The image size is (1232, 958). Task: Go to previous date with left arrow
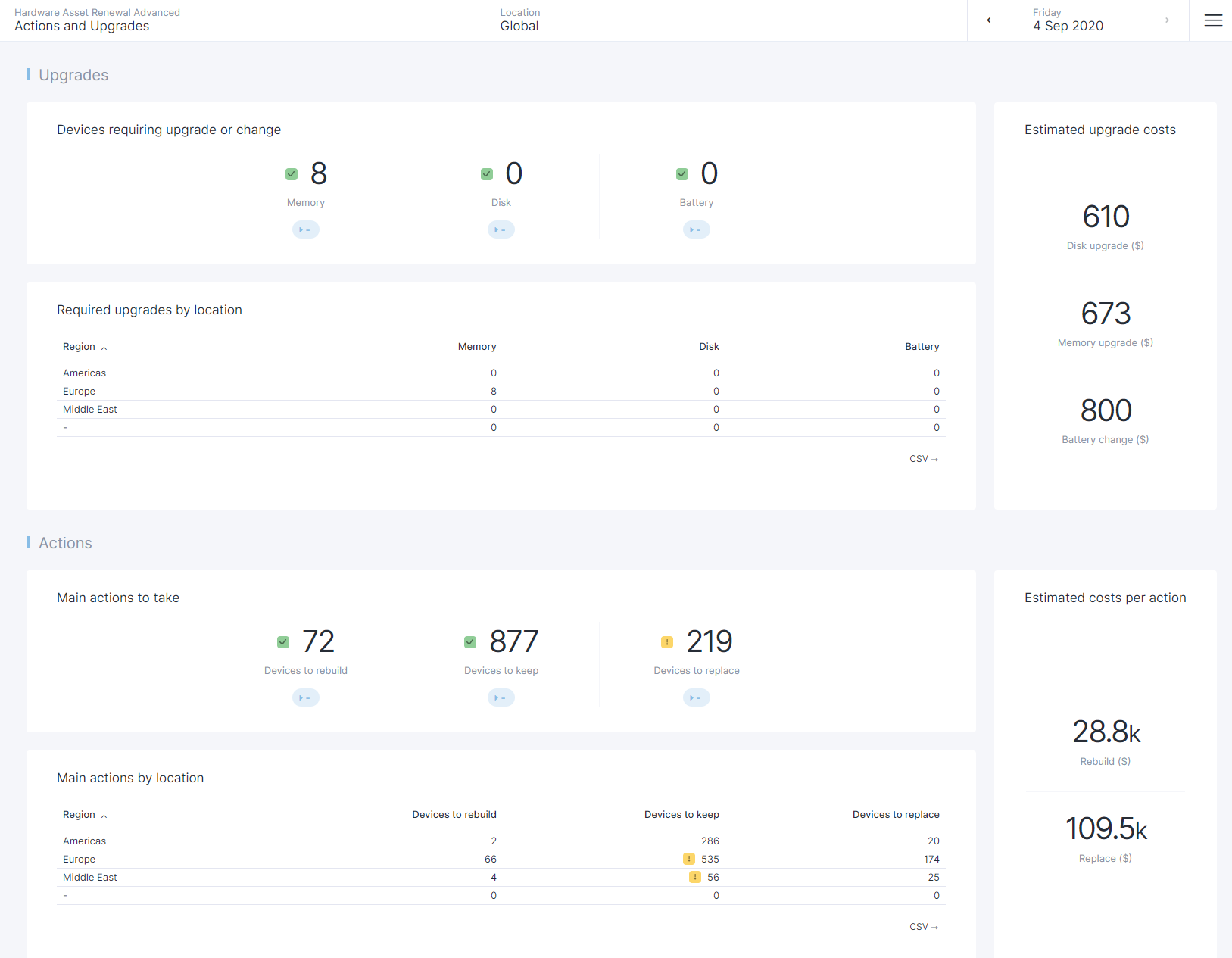click(988, 20)
